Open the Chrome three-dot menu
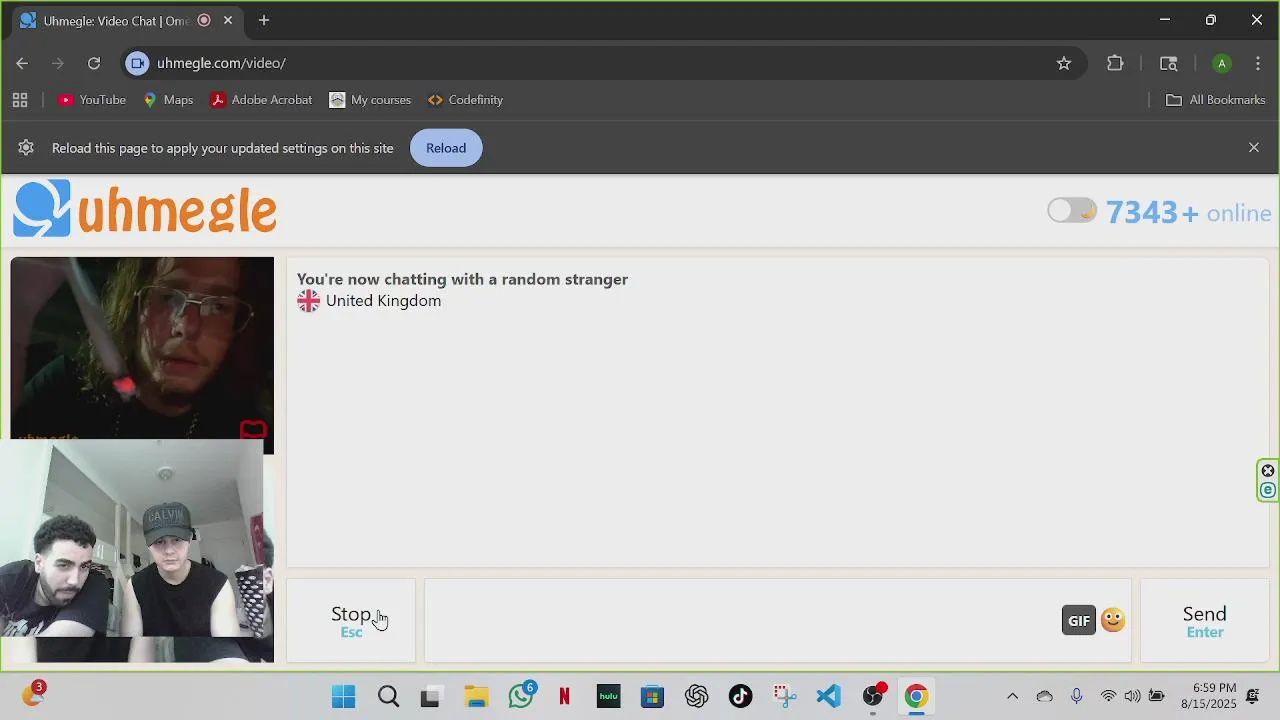This screenshot has width=1280, height=720. coord(1258,63)
